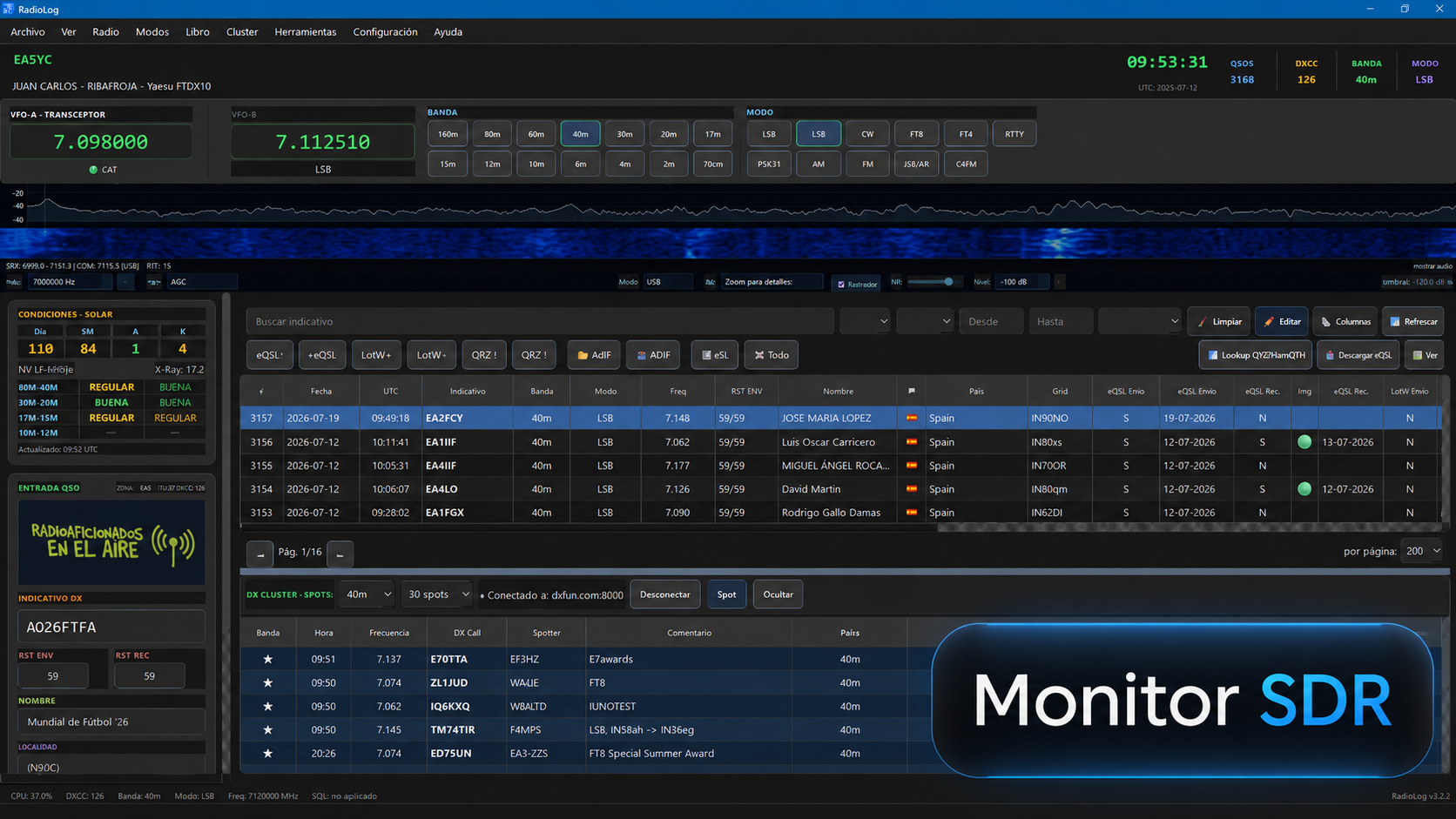The width and height of the screenshot is (1456, 819).
Task: Click the star icon of the E70TTA spot
Action: click(x=268, y=660)
